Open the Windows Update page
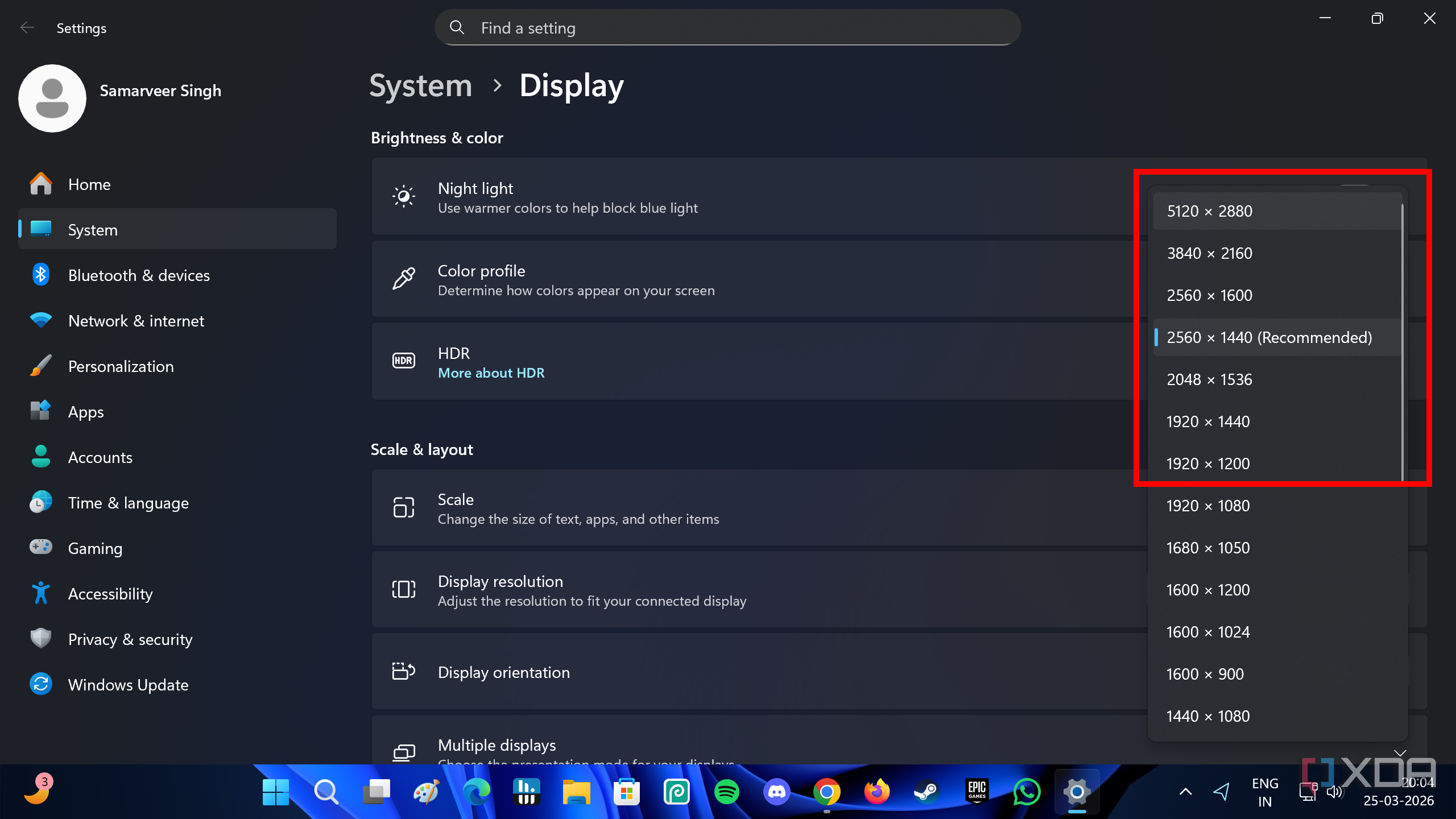 (x=177, y=685)
